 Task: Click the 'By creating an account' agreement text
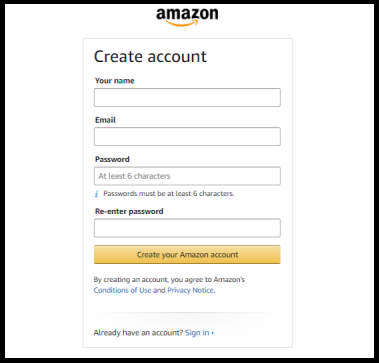click(x=169, y=279)
